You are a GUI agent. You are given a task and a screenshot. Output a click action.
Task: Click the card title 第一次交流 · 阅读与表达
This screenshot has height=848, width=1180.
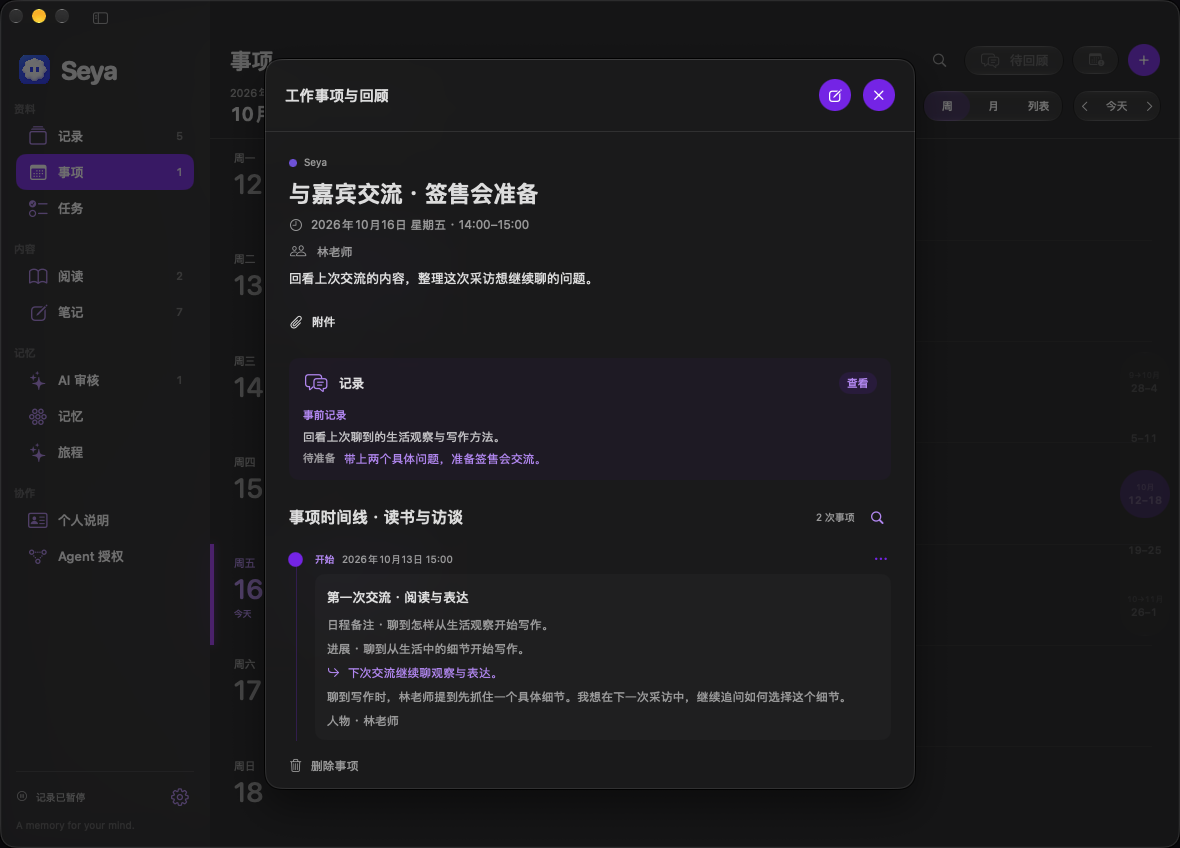point(397,597)
